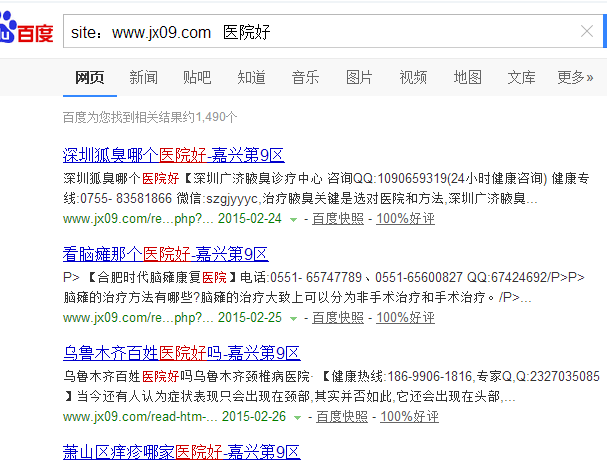Open result 萧山区痒疹哪家医院好-嘉兴第9区
The image size is (607, 460).
(x=182, y=452)
